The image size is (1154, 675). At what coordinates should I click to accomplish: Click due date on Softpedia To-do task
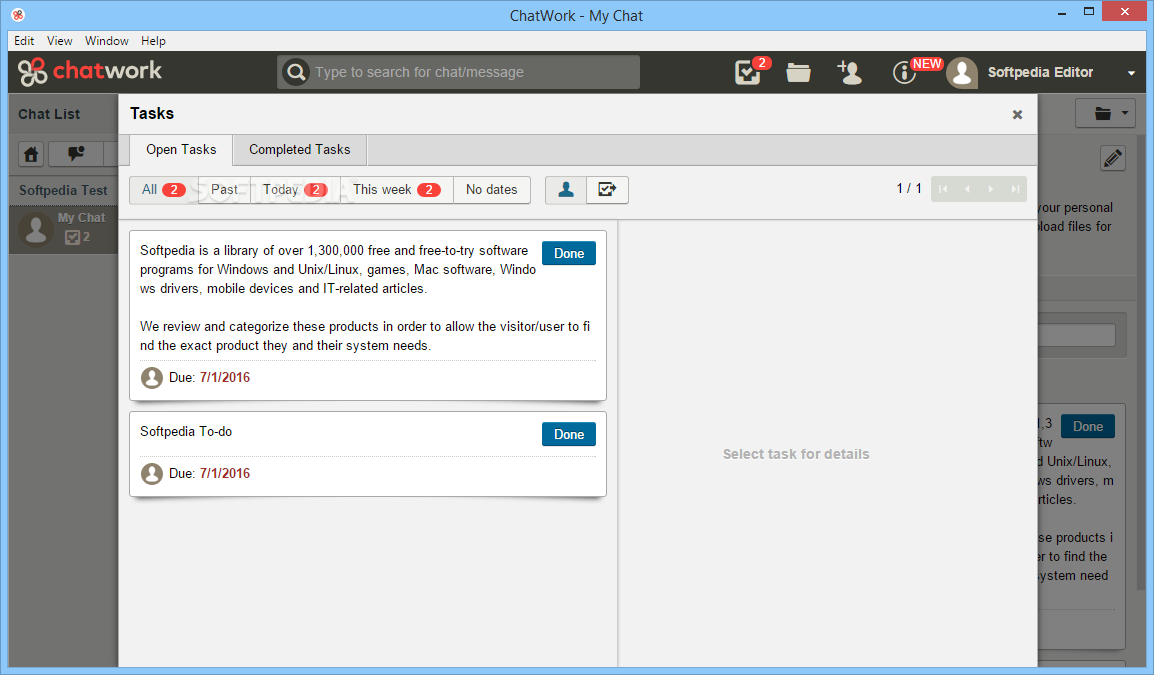(224, 473)
